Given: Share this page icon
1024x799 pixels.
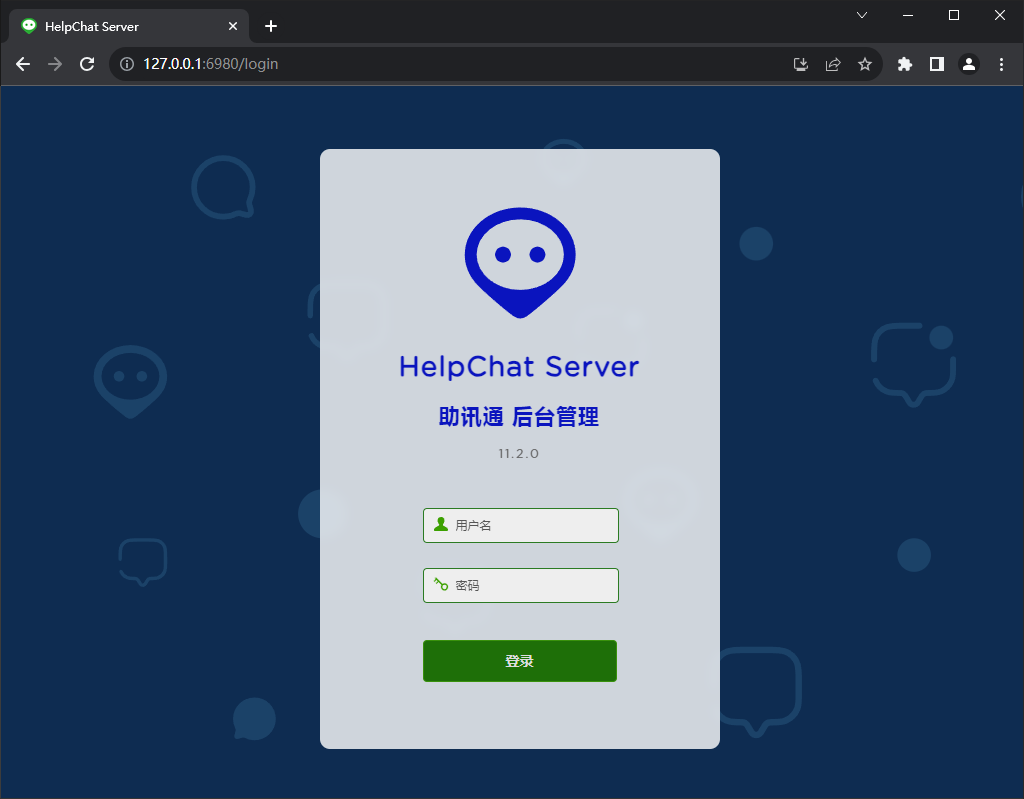Looking at the screenshot, I should [x=833, y=64].
